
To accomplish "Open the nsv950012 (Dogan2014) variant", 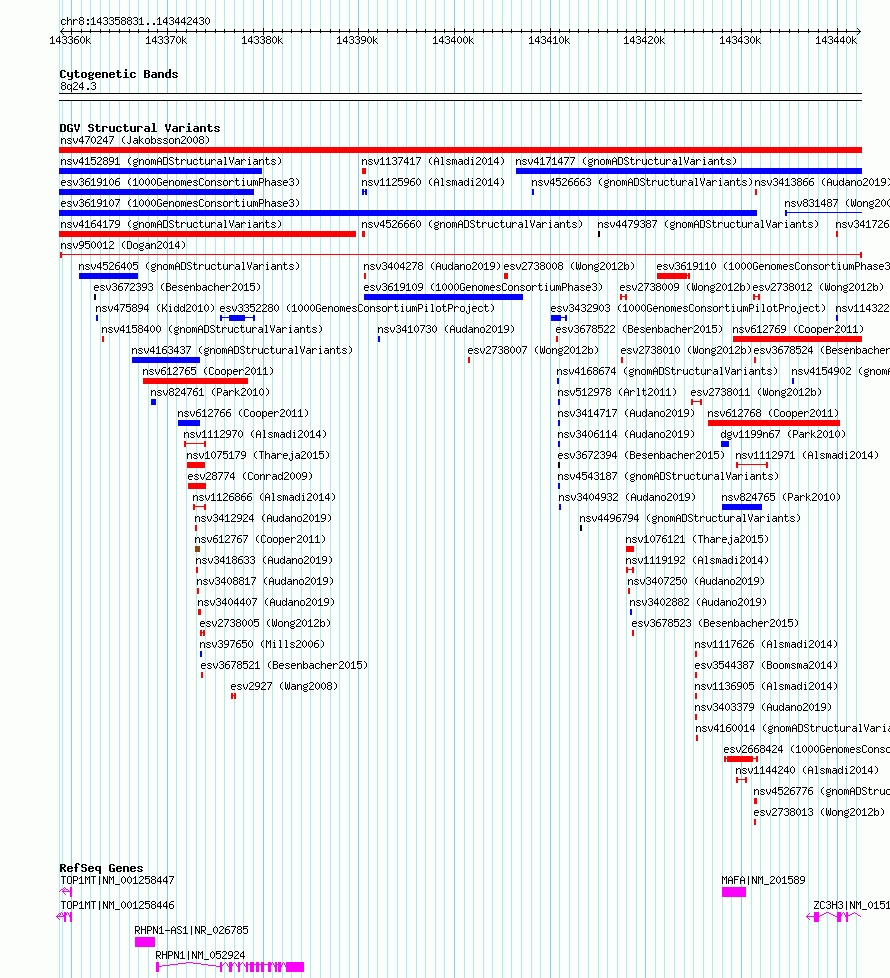I will click(123, 246).
